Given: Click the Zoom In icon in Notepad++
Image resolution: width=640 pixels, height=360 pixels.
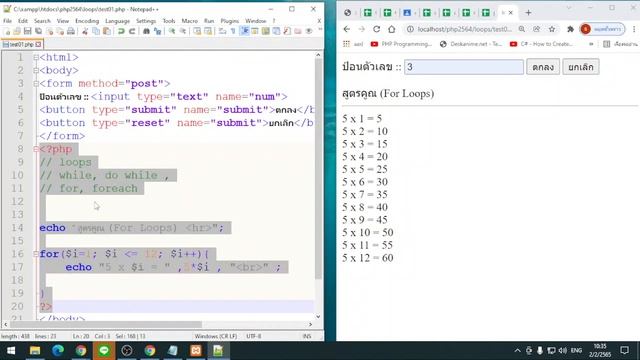Looking at the screenshot, I should (x=172, y=31).
